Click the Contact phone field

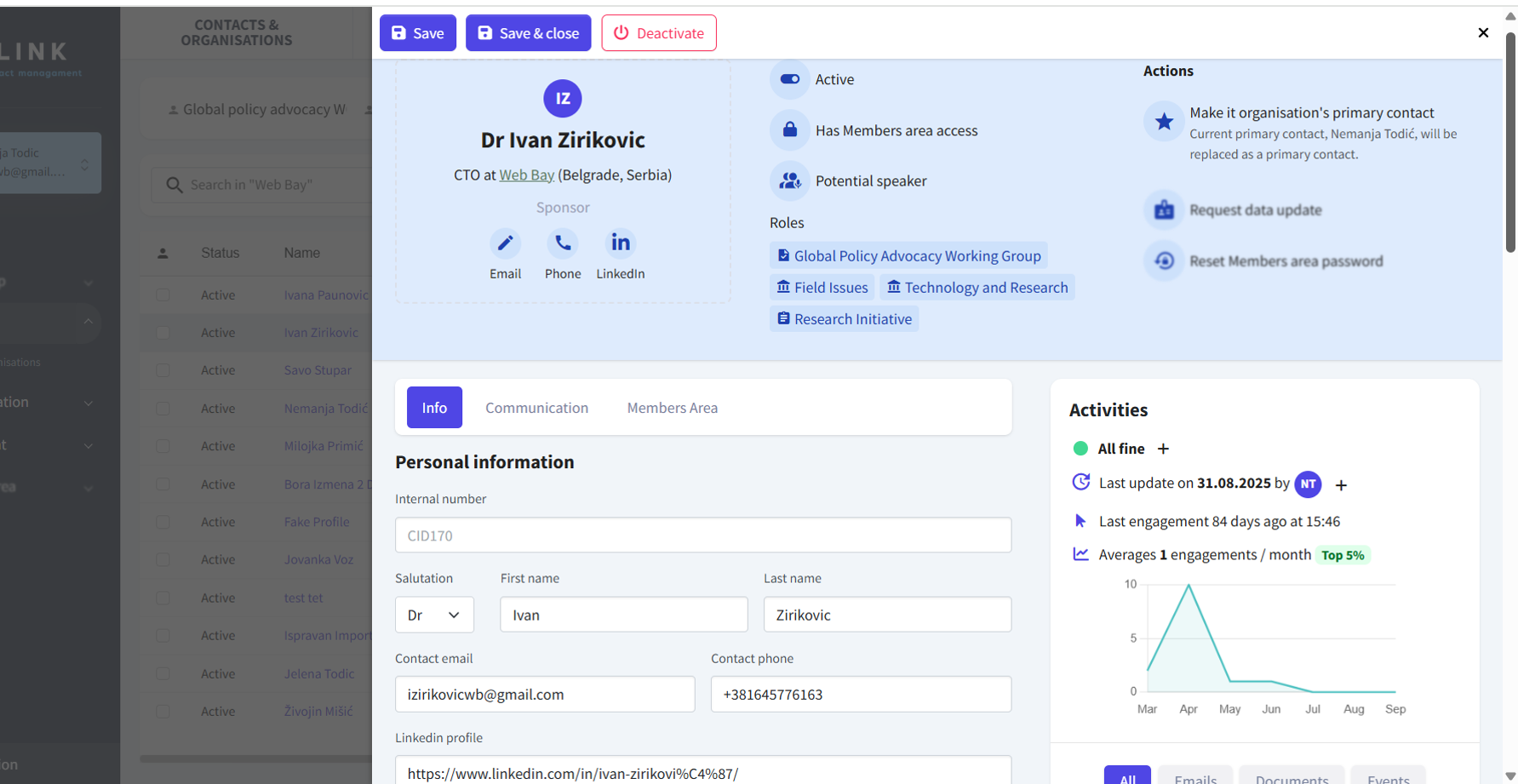861,694
